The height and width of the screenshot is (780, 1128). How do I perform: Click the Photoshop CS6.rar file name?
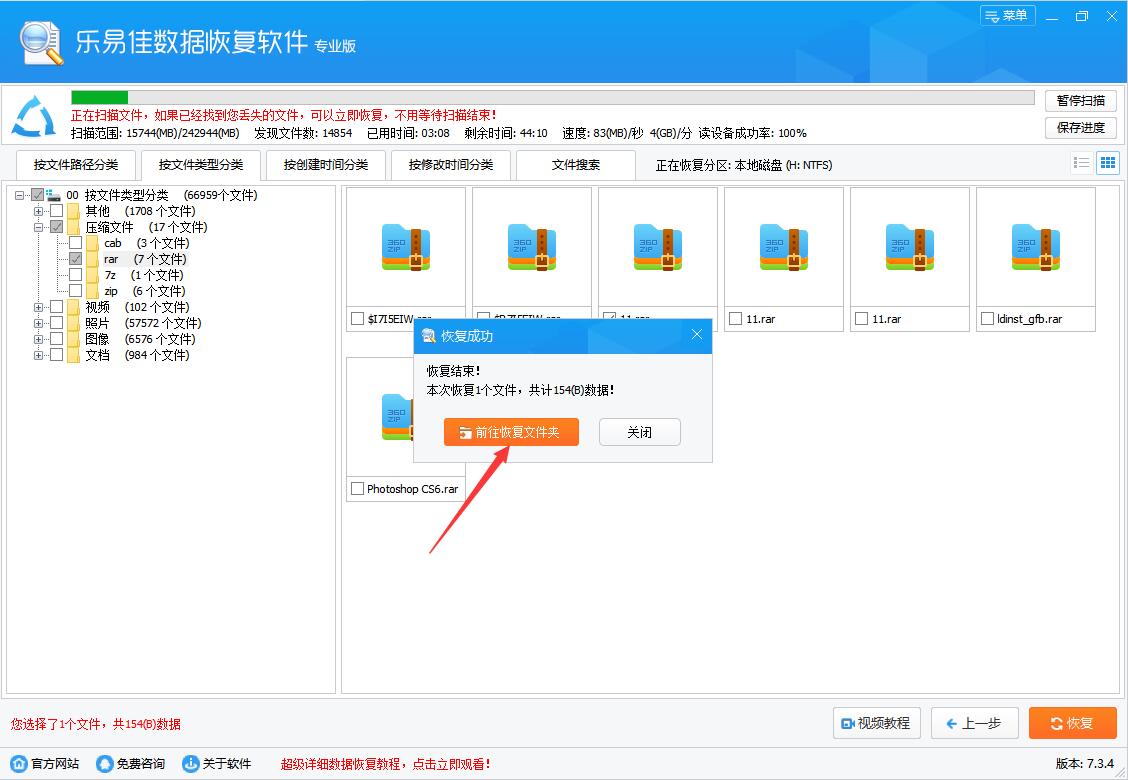[x=412, y=489]
